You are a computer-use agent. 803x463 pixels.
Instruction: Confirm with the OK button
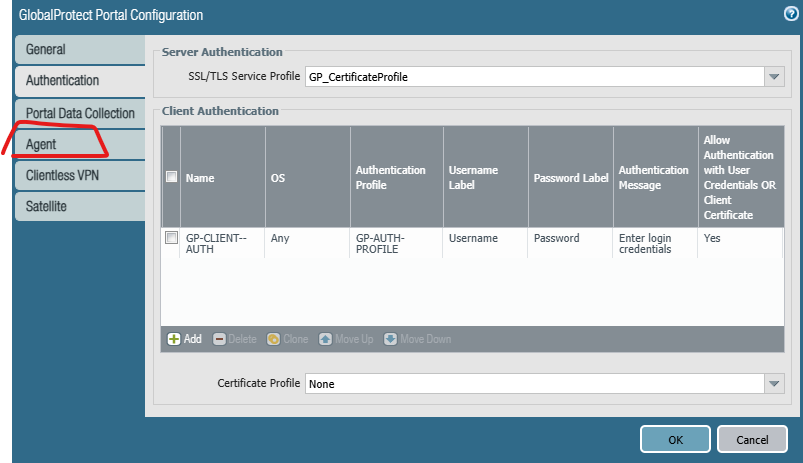(x=675, y=439)
